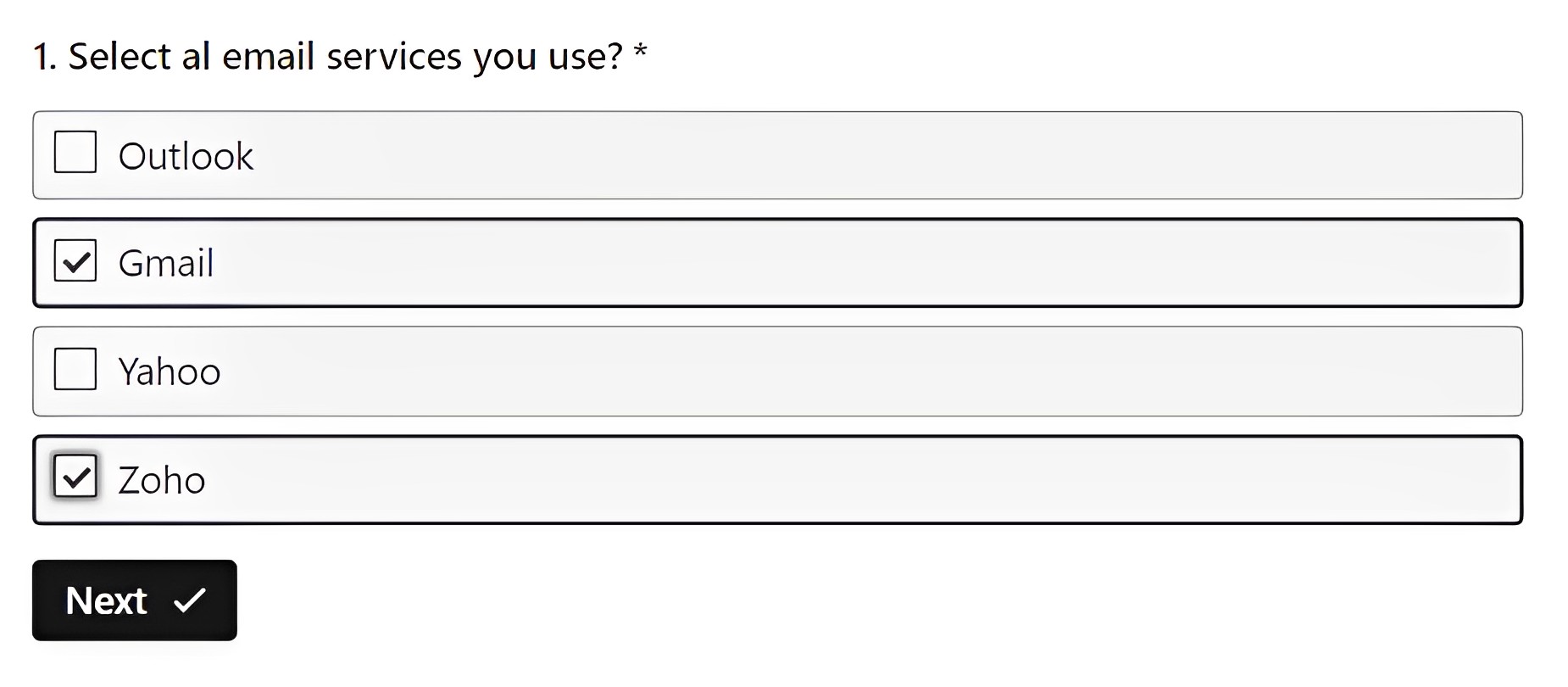Click the required asterisk next to the question
Viewport: 1568px width, 687px height.
click(641, 55)
